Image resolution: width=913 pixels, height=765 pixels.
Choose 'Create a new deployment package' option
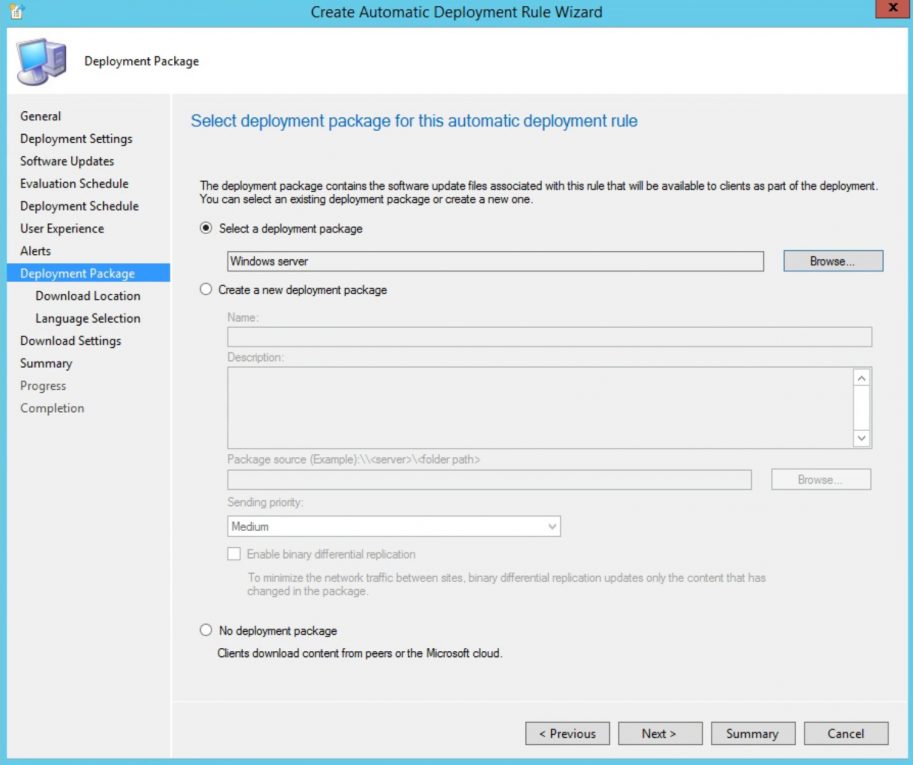point(204,289)
